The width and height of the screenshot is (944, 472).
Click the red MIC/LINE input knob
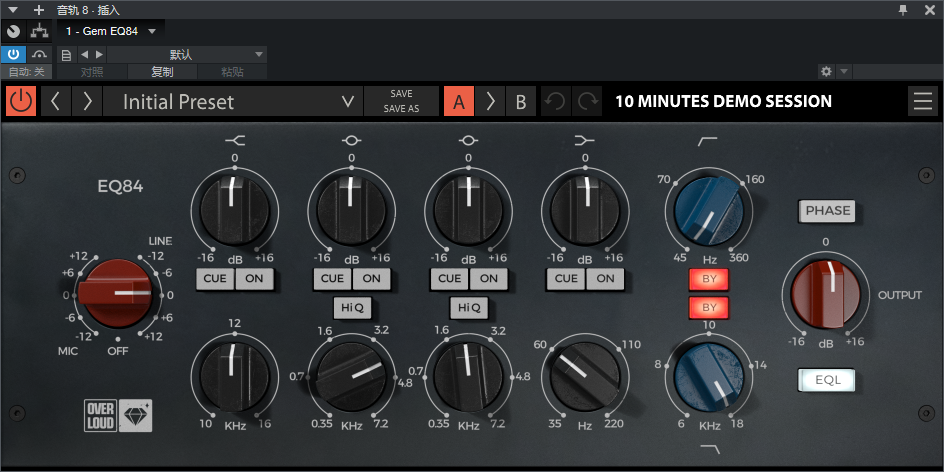[x=118, y=294]
